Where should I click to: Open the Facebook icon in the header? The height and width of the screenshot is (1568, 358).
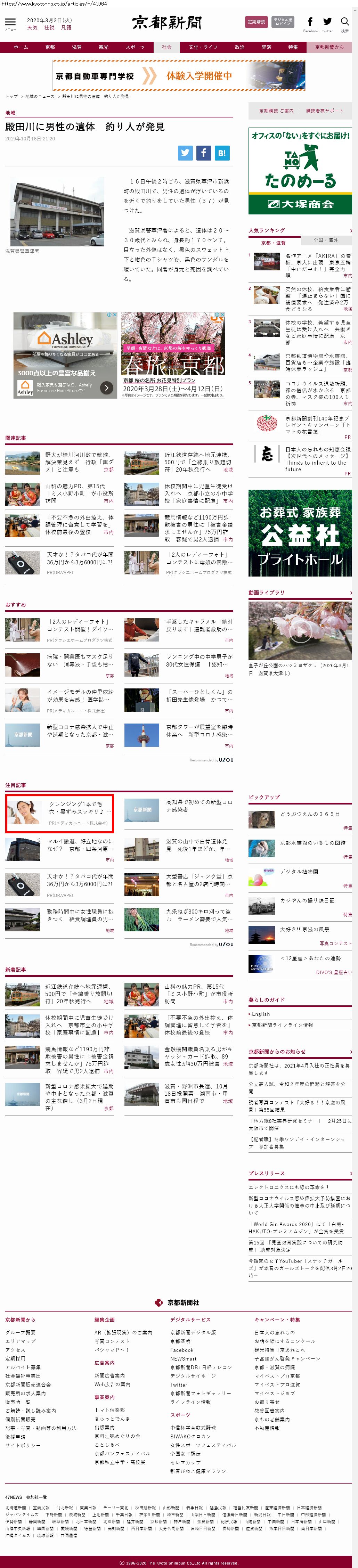click(x=310, y=24)
